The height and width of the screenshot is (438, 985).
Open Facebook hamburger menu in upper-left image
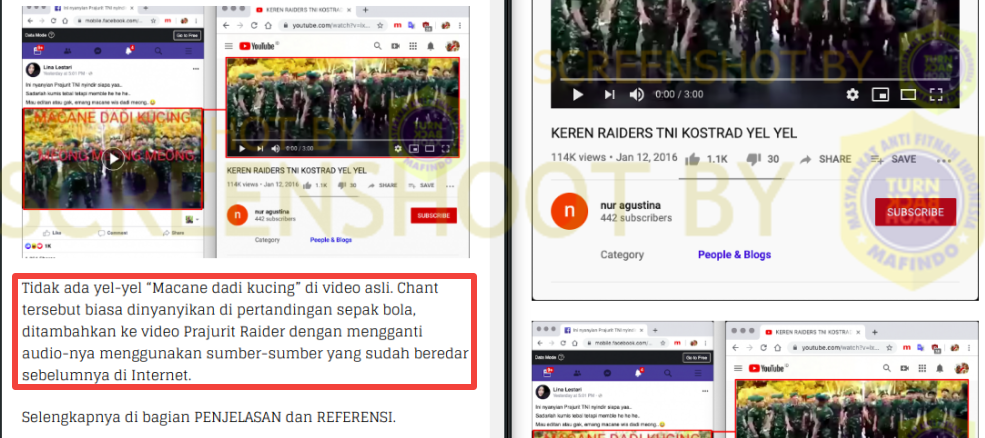[x=188, y=51]
